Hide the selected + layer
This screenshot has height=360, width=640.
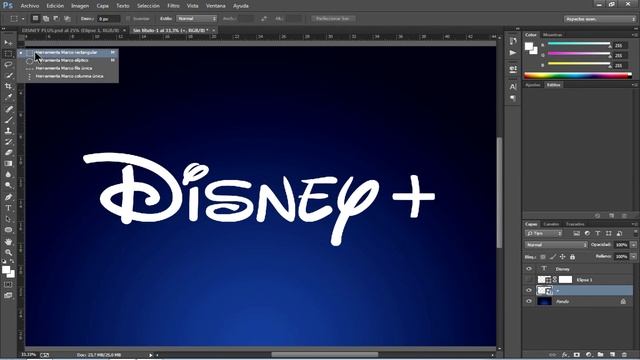click(x=529, y=290)
